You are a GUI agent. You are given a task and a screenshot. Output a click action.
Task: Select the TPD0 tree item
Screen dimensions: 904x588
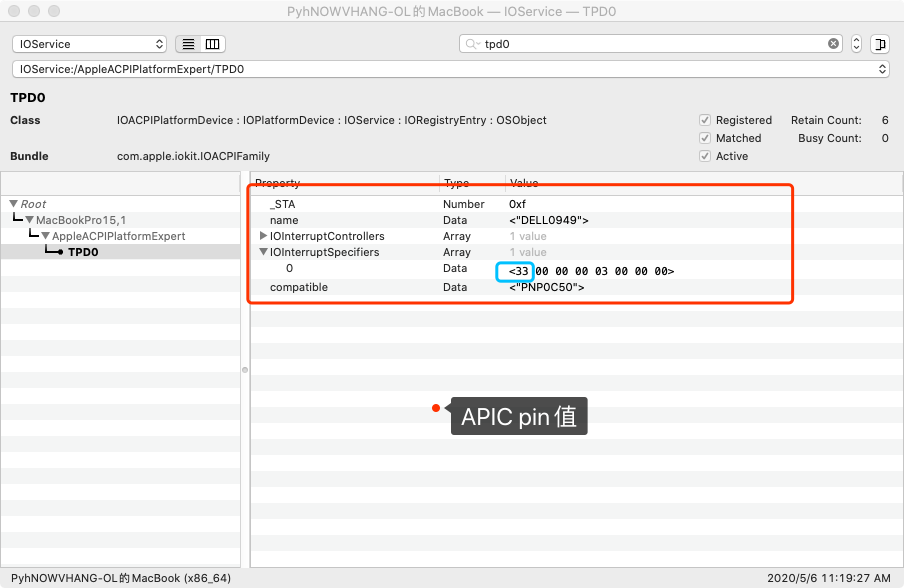83,252
